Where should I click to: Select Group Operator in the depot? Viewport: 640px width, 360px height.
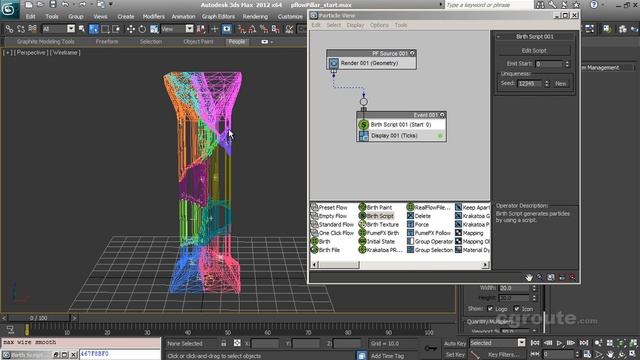coord(430,242)
